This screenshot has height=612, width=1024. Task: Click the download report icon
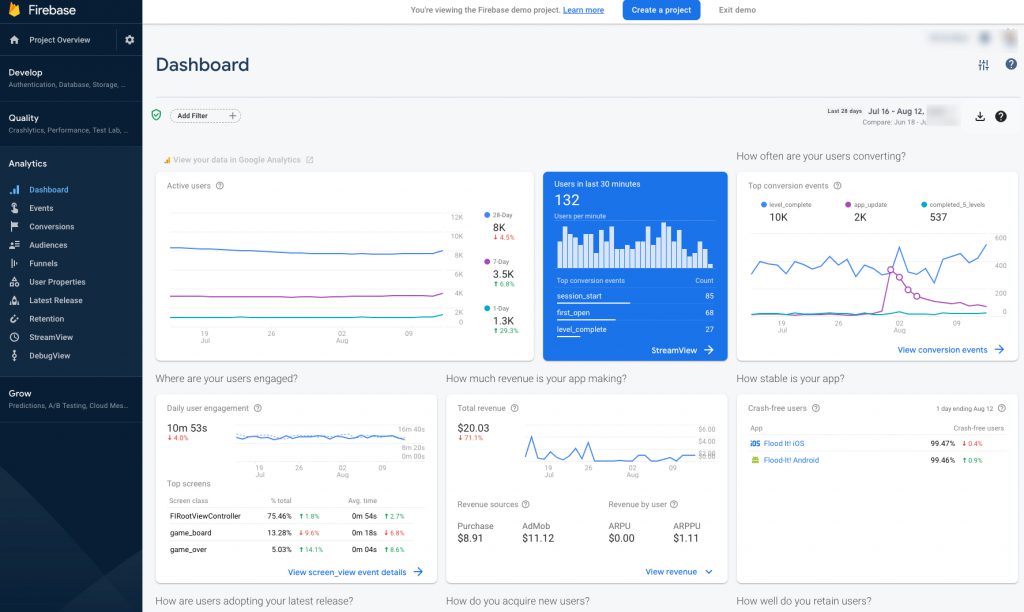[980, 116]
